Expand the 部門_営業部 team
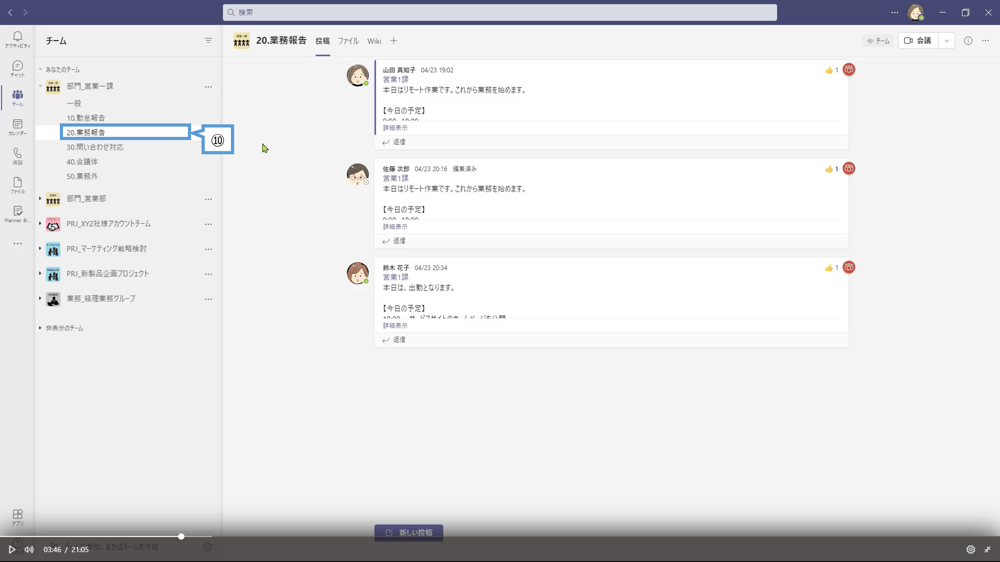 (x=40, y=199)
